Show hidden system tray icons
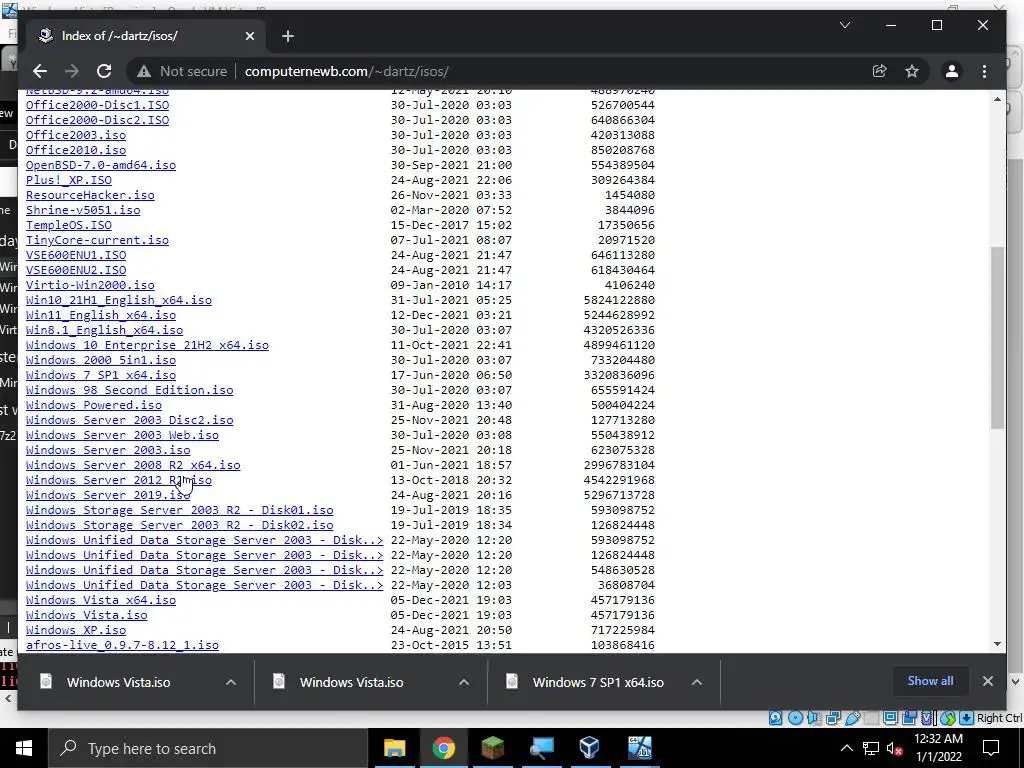Image resolution: width=1024 pixels, height=768 pixels. tap(846, 748)
